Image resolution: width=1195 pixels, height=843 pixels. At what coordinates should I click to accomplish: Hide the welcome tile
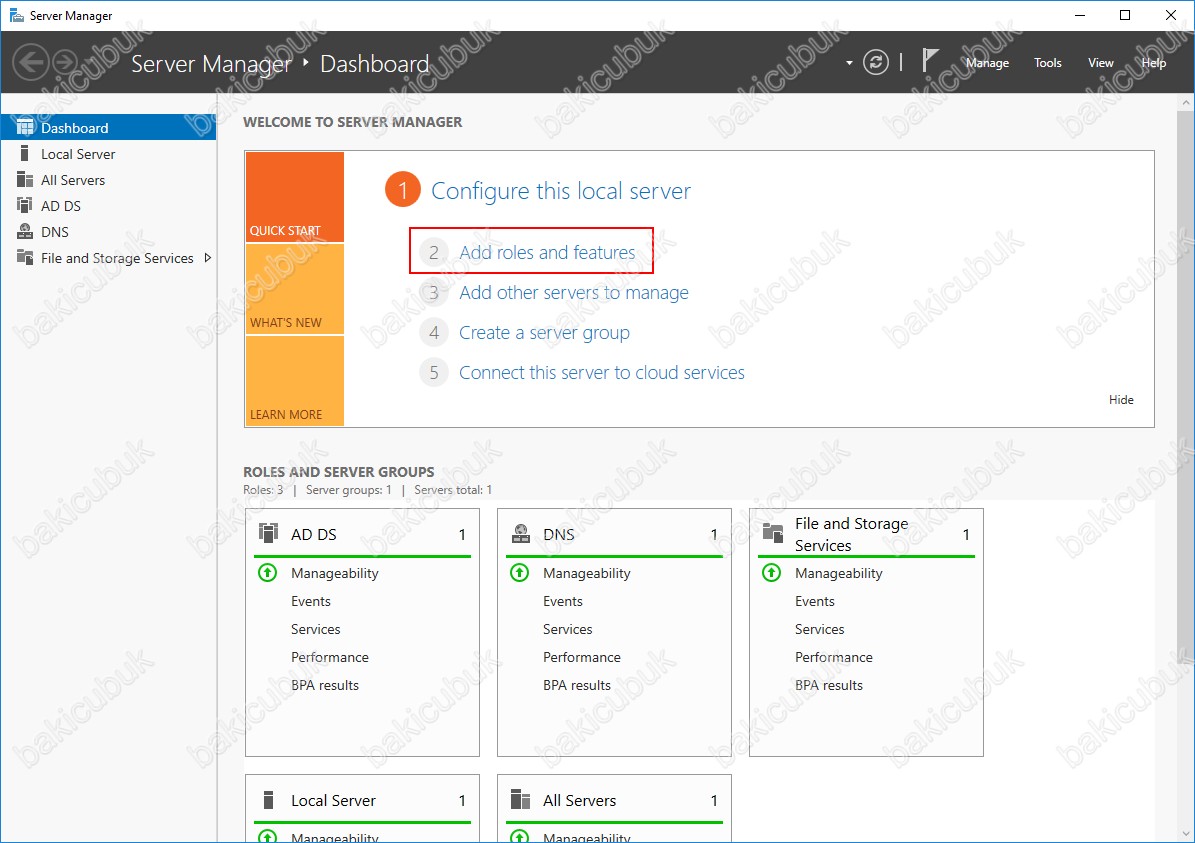[1120, 399]
